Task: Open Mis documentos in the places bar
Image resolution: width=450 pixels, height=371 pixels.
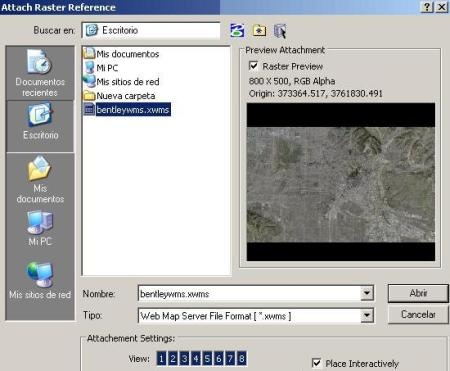Action: click(40, 179)
